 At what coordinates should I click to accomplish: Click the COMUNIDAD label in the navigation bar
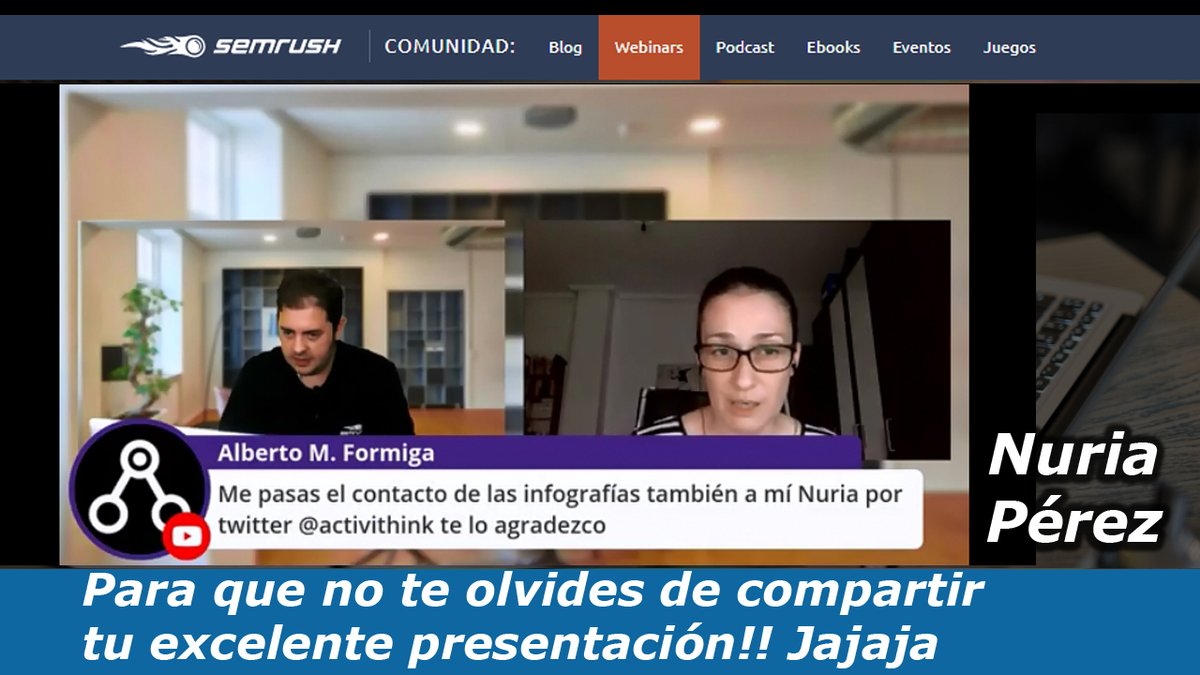[451, 44]
